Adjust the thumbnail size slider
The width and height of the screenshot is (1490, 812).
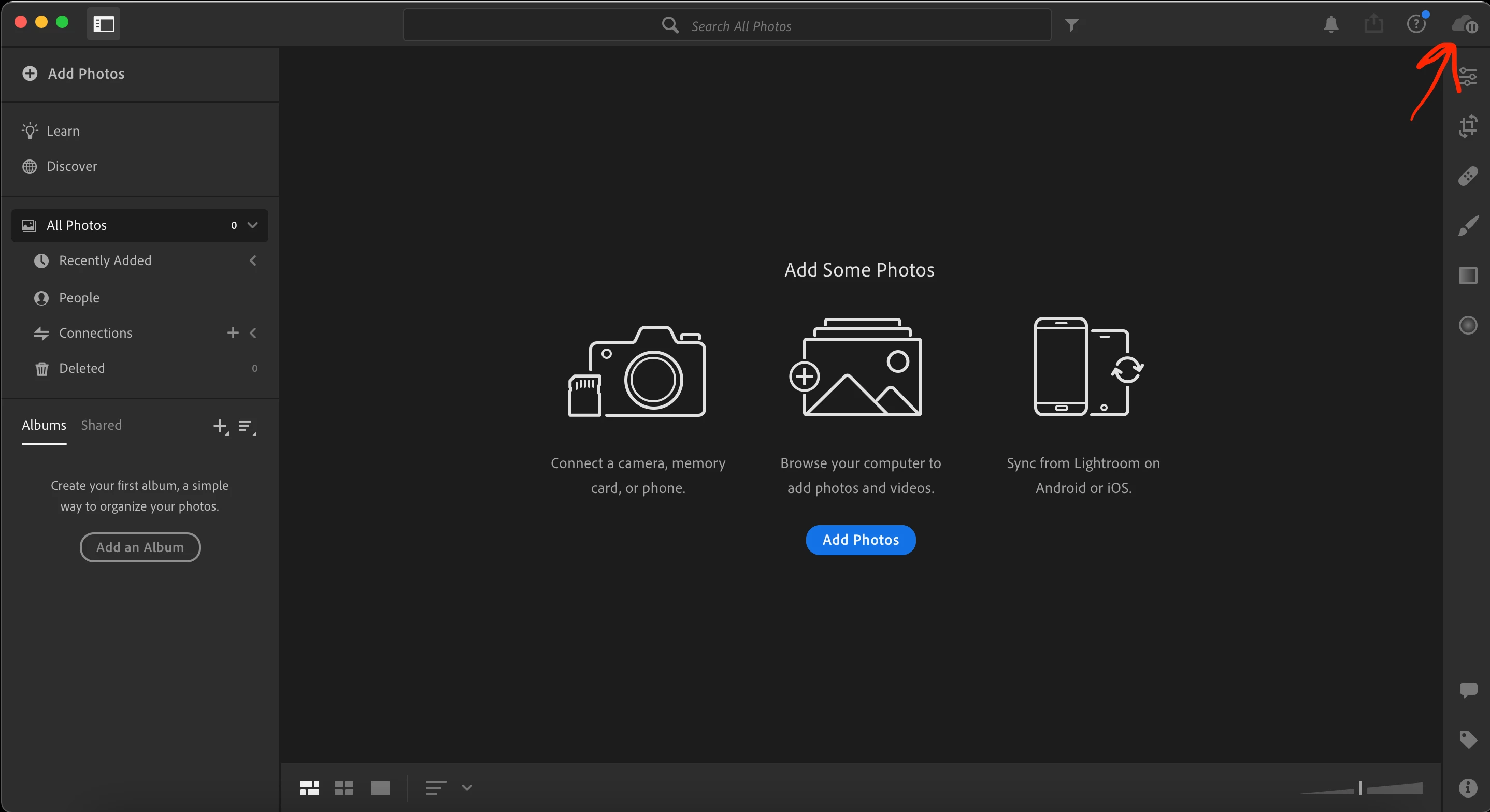point(1360,788)
